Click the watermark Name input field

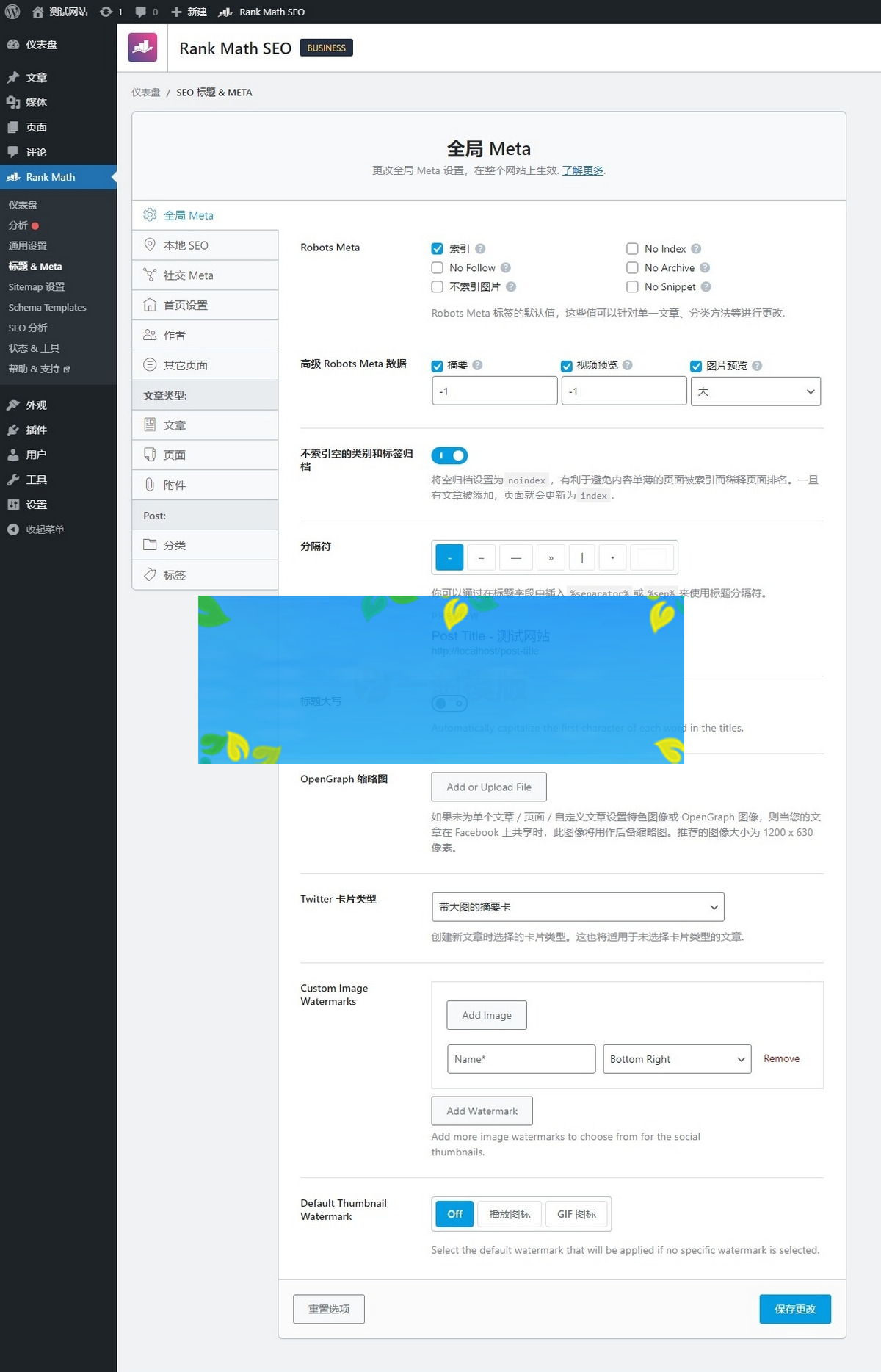coord(521,1059)
